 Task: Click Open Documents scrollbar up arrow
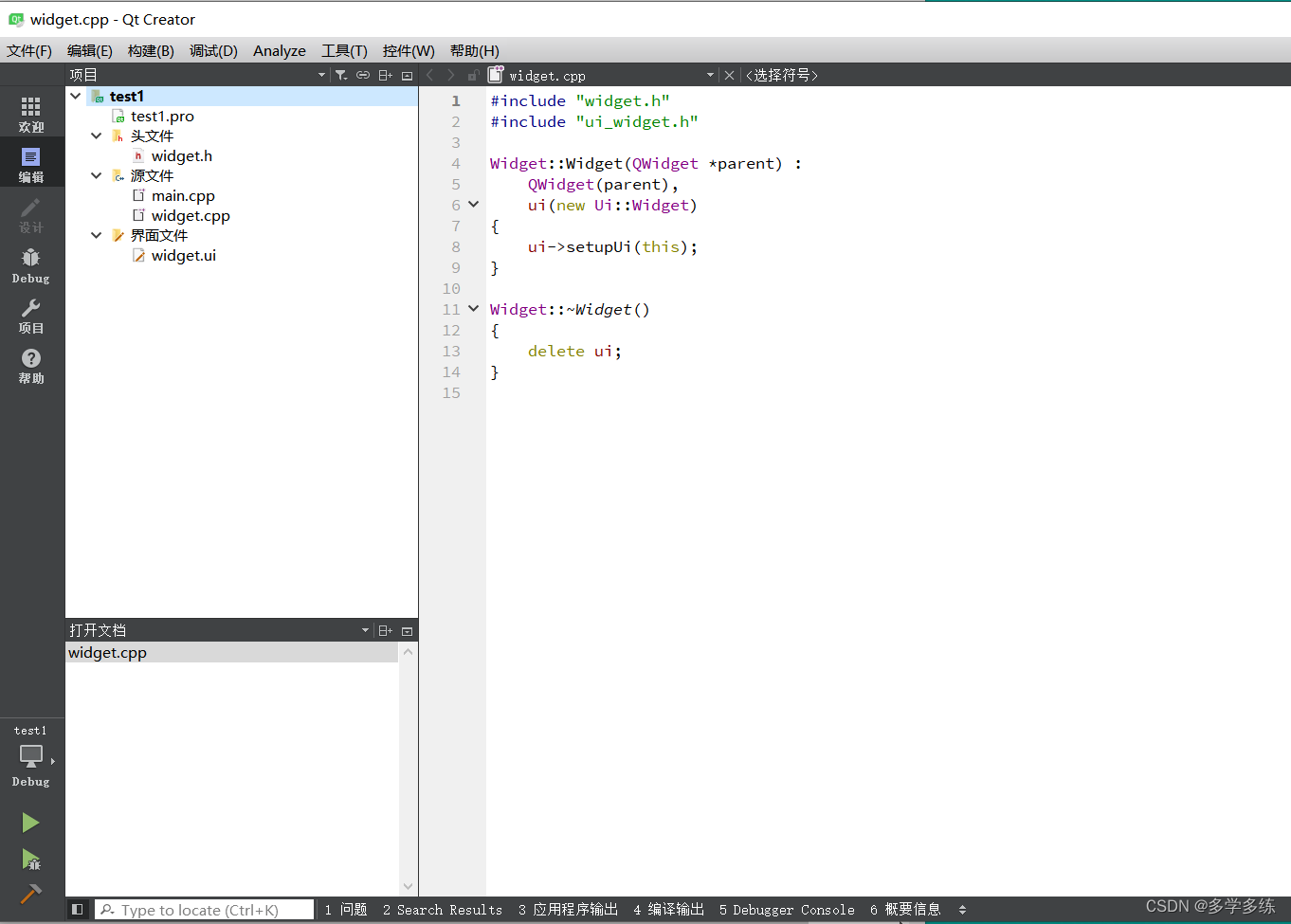coord(408,652)
